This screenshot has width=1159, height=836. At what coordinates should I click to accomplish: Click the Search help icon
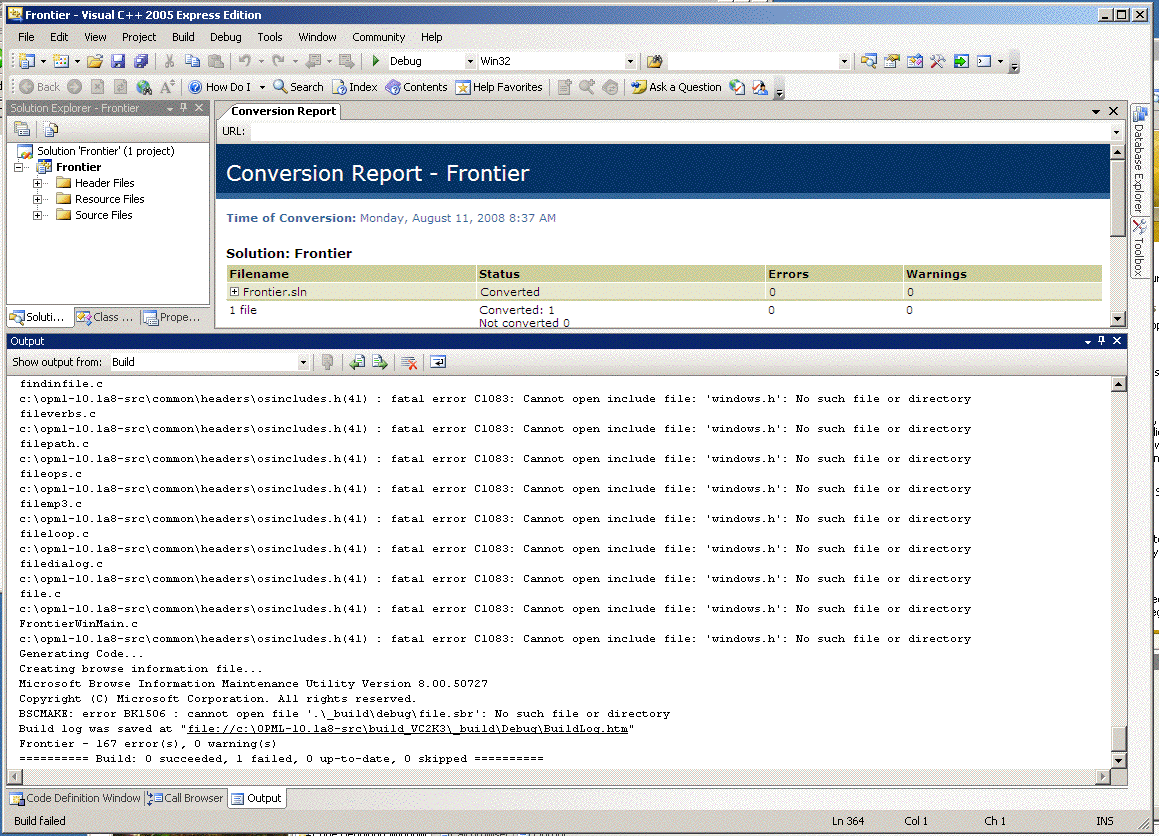click(298, 87)
